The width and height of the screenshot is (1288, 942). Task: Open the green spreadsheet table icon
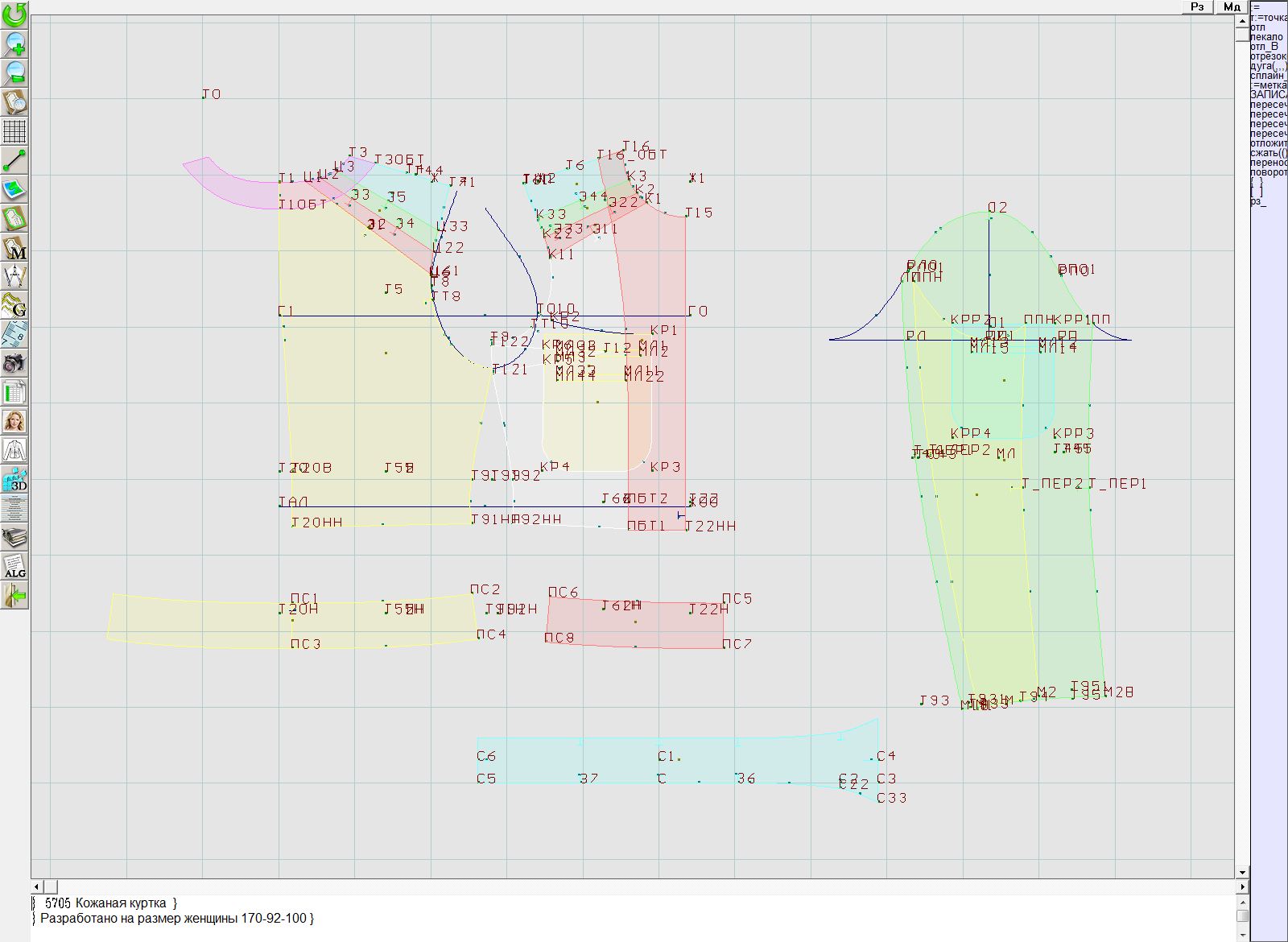[x=14, y=393]
